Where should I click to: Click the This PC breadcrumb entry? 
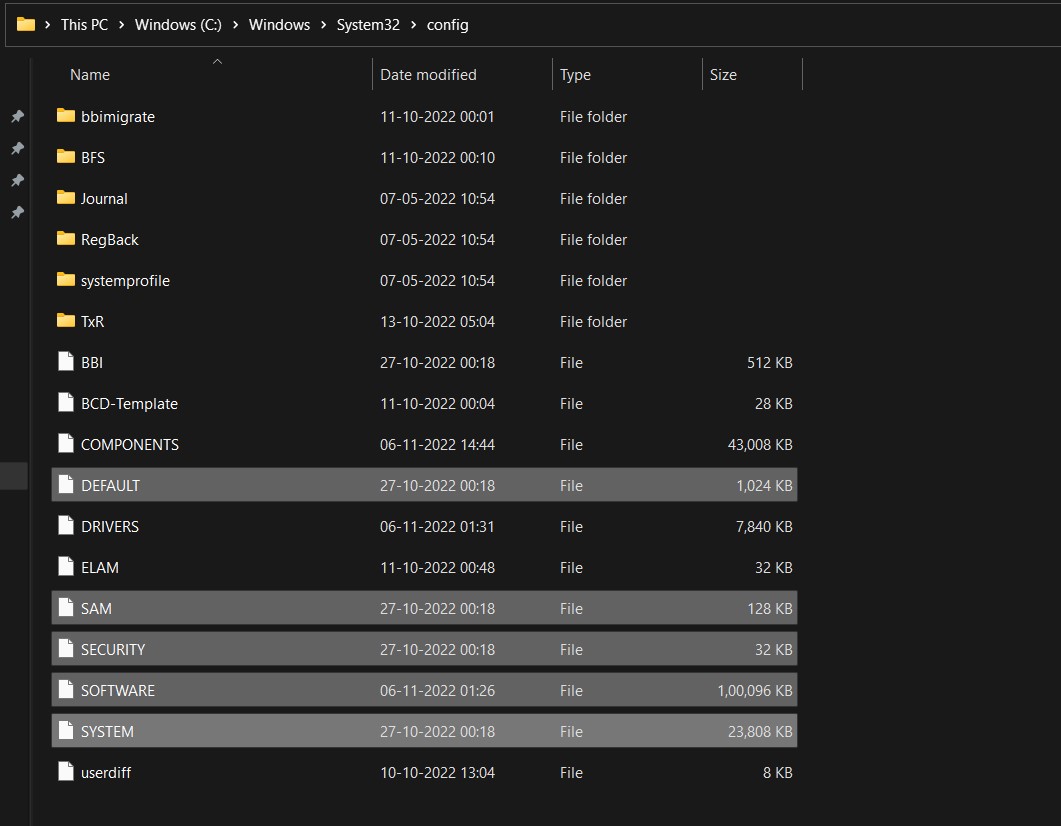(x=84, y=24)
